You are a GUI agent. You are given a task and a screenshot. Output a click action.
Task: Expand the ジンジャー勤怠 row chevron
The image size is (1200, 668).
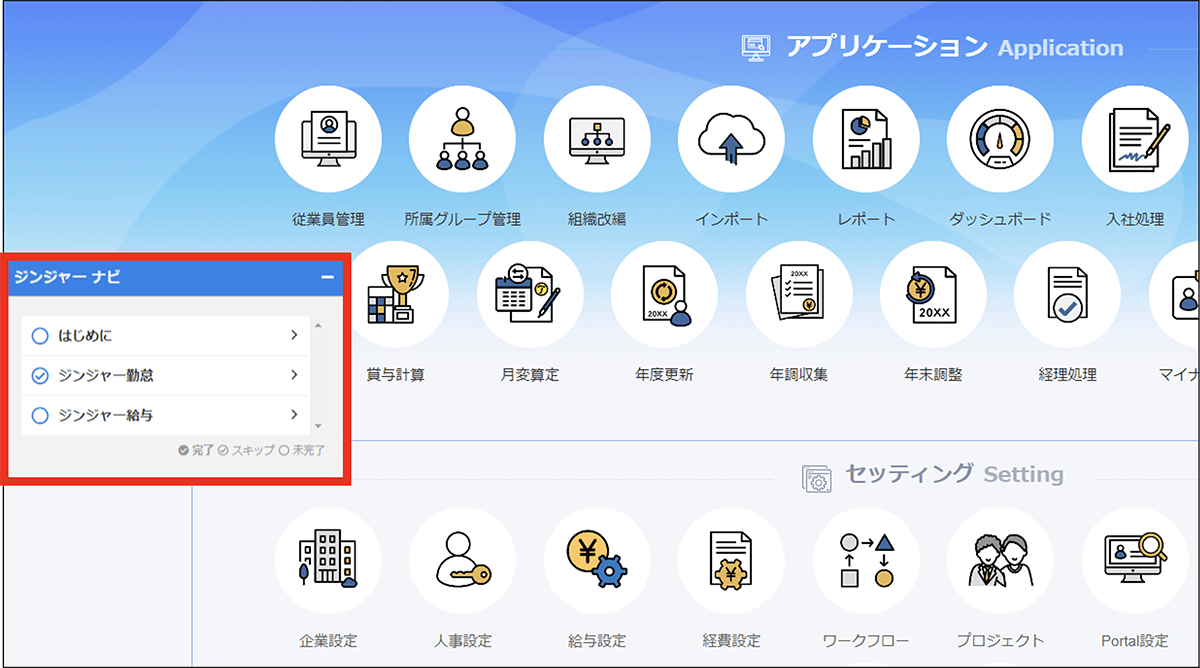[294, 375]
